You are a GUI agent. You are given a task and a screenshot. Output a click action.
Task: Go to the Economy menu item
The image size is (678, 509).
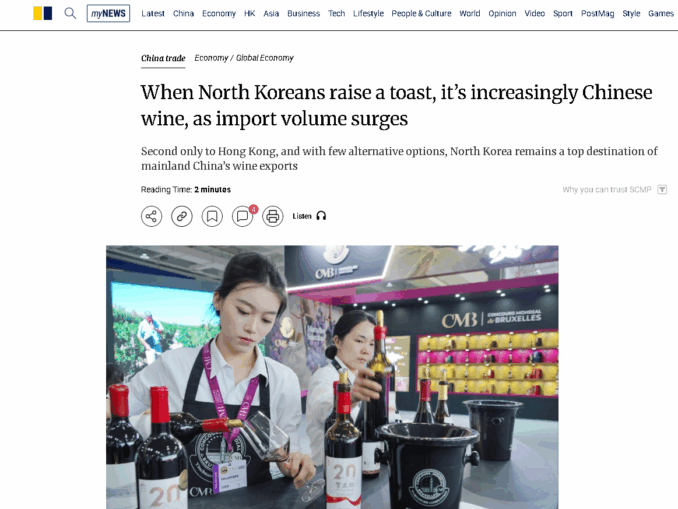coord(219,13)
